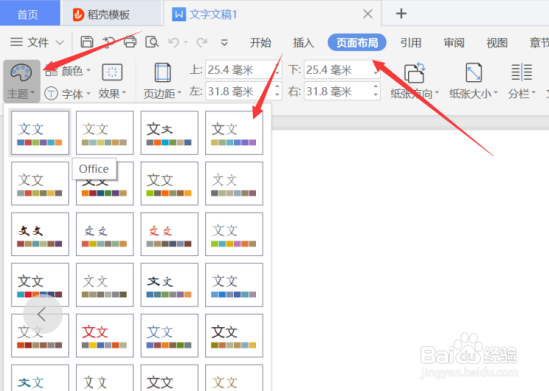
Task: Switch to the 视图 ribbon tab
Action: click(x=497, y=43)
